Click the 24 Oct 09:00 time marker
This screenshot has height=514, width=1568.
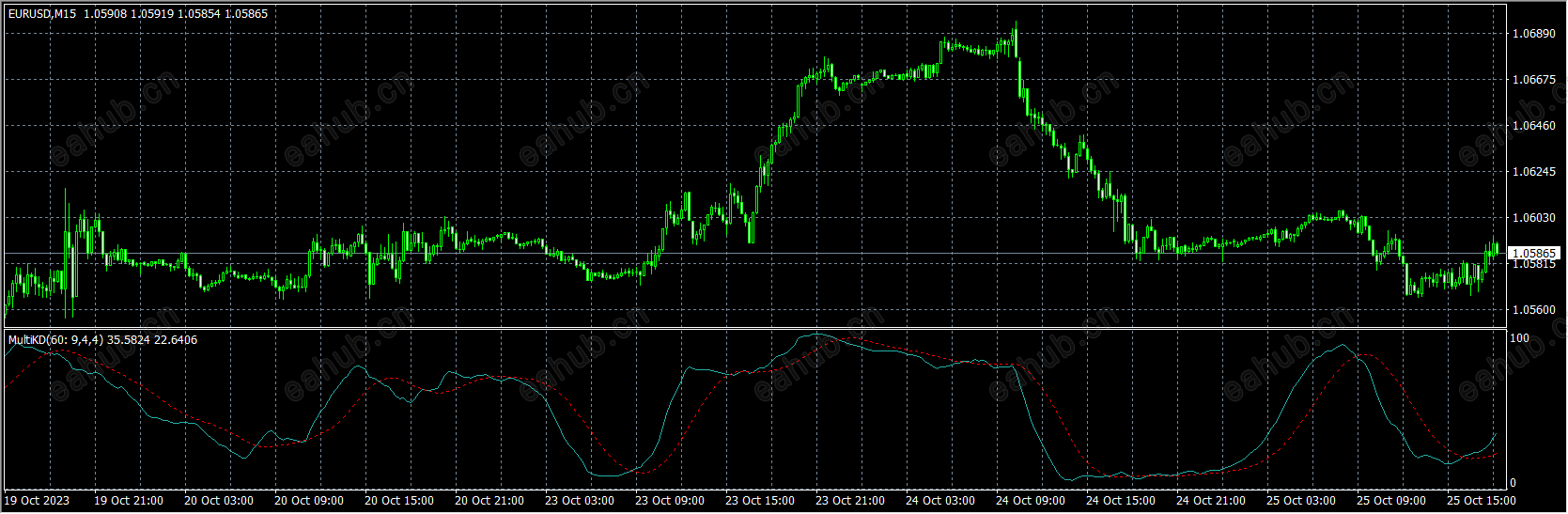[1031, 501]
